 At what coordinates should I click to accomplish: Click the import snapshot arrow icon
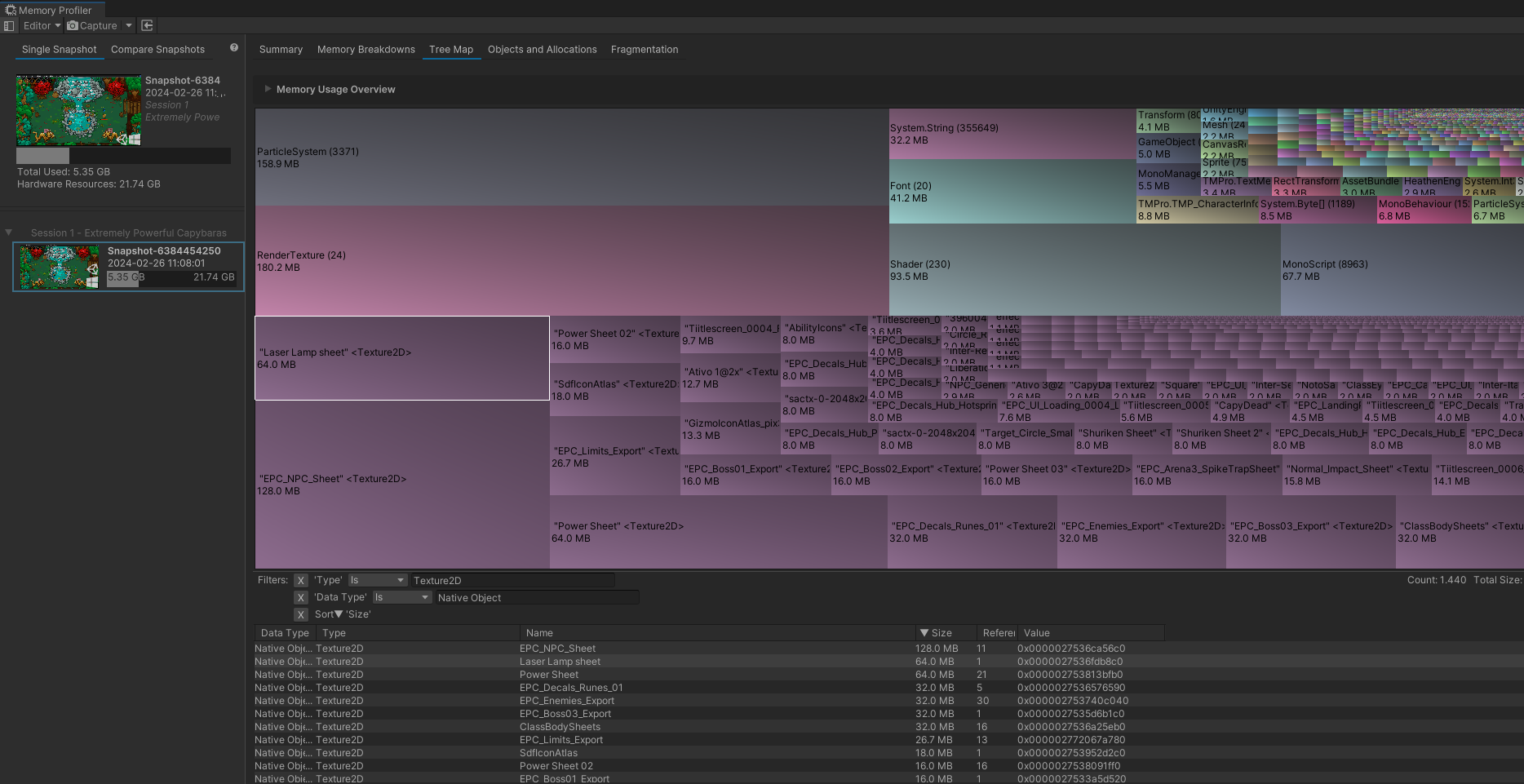(148, 26)
